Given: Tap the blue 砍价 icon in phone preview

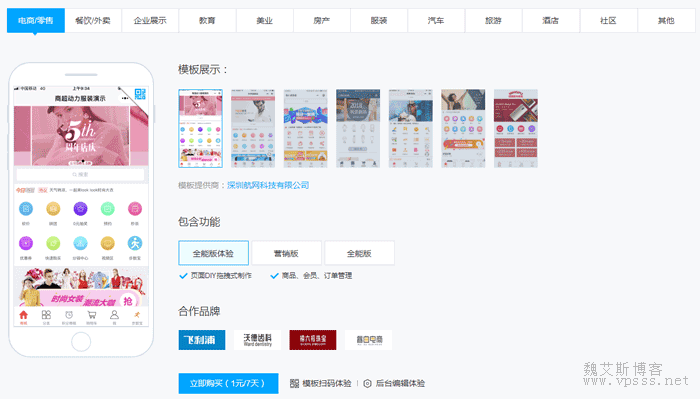Looking at the screenshot, I should click(26, 208).
